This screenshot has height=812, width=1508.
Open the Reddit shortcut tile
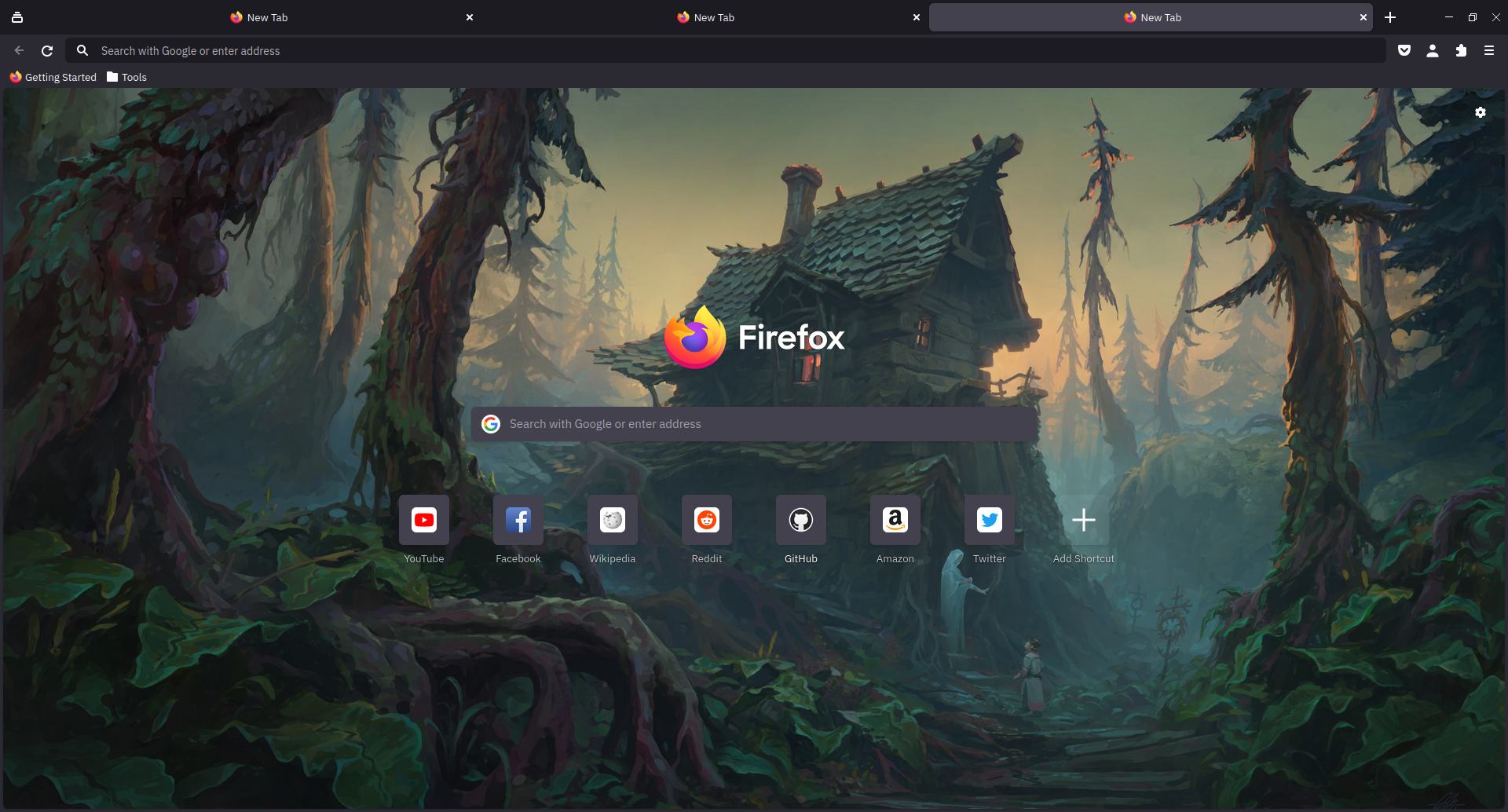click(x=707, y=520)
